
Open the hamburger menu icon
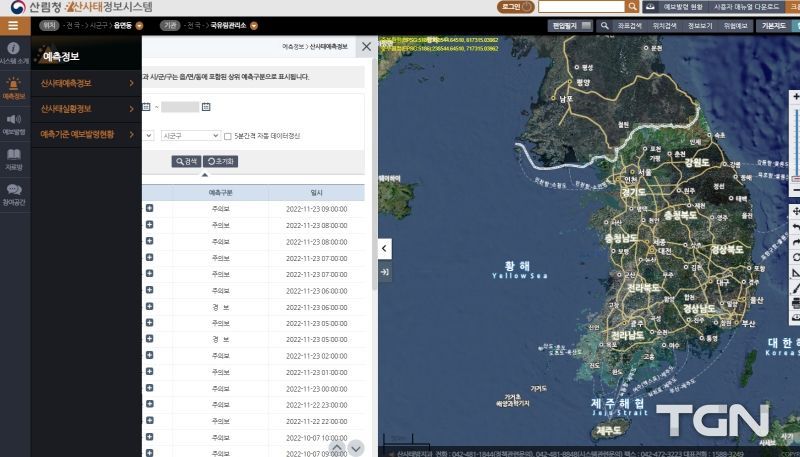pos(13,26)
